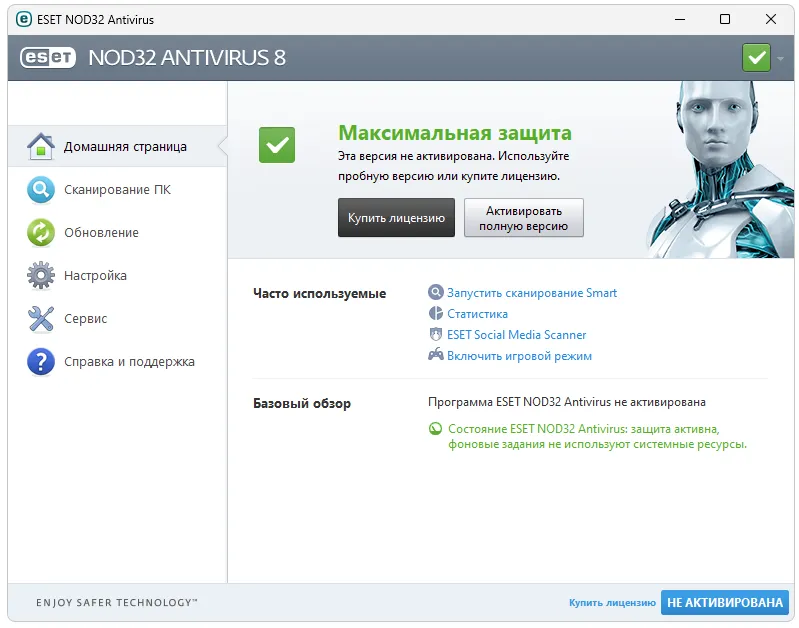Screen dimensions: 799x628
Task: Click the green refresh icon for Обновление
Action: (x=41, y=232)
